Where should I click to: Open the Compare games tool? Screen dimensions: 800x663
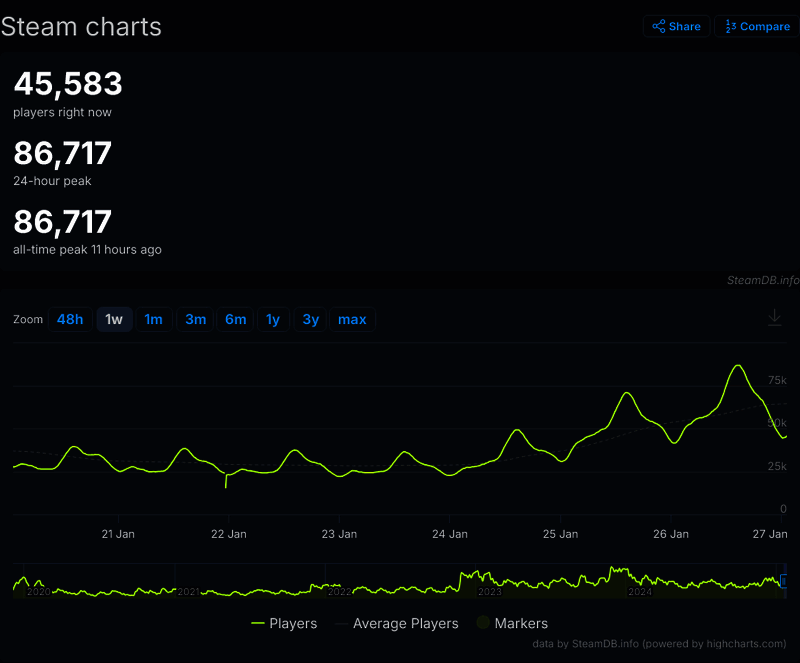(757, 26)
